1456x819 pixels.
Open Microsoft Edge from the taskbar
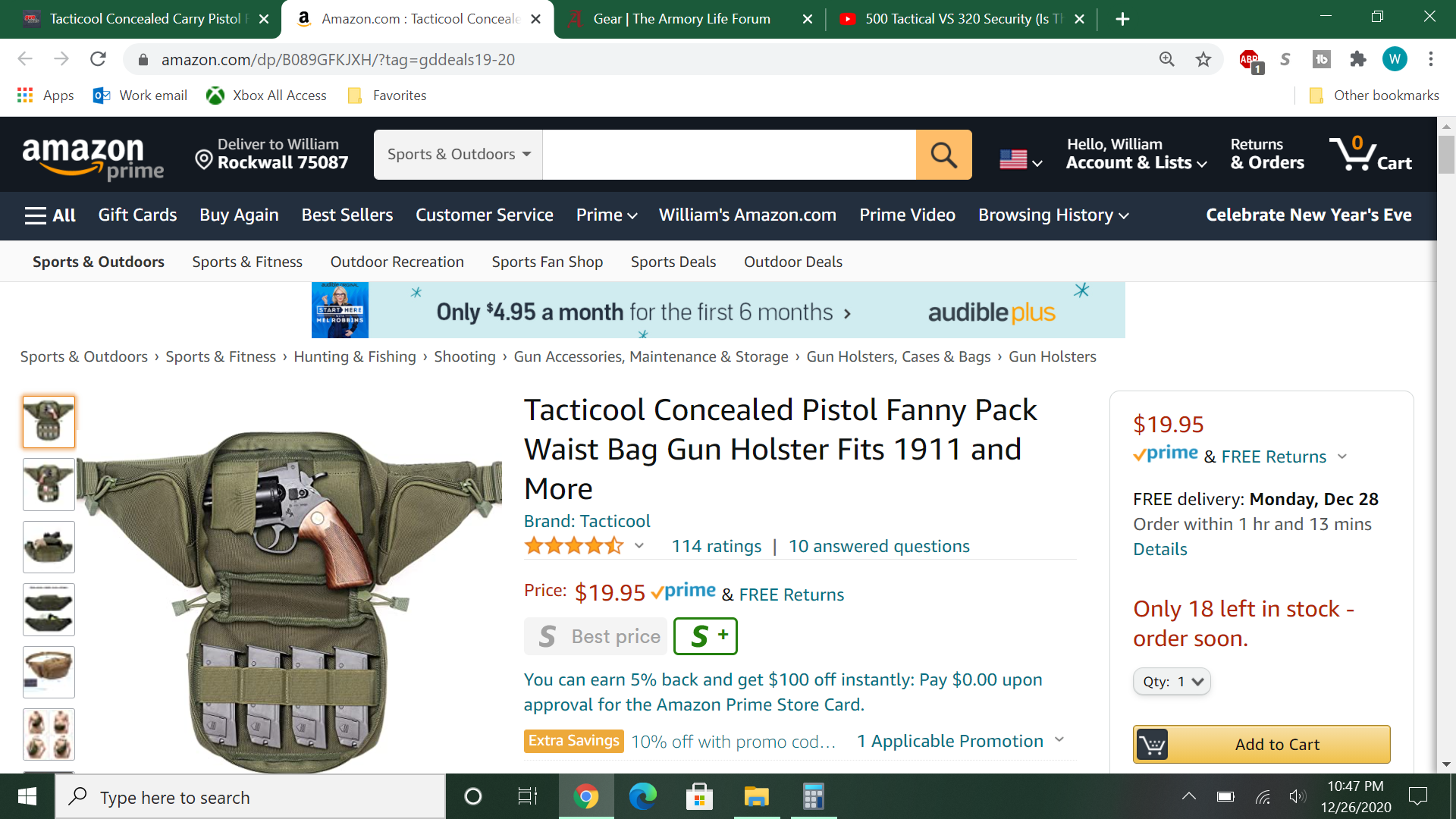pyautogui.click(x=642, y=797)
